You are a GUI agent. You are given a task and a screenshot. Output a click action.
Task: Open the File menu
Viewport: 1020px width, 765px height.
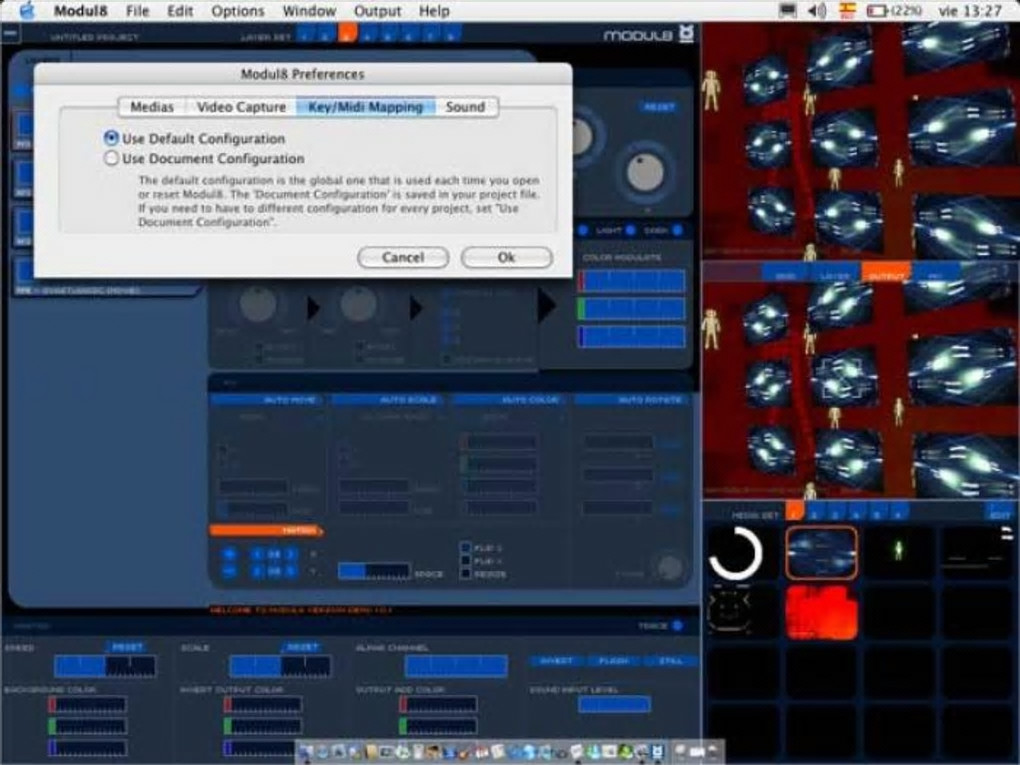pyautogui.click(x=137, y=11)
